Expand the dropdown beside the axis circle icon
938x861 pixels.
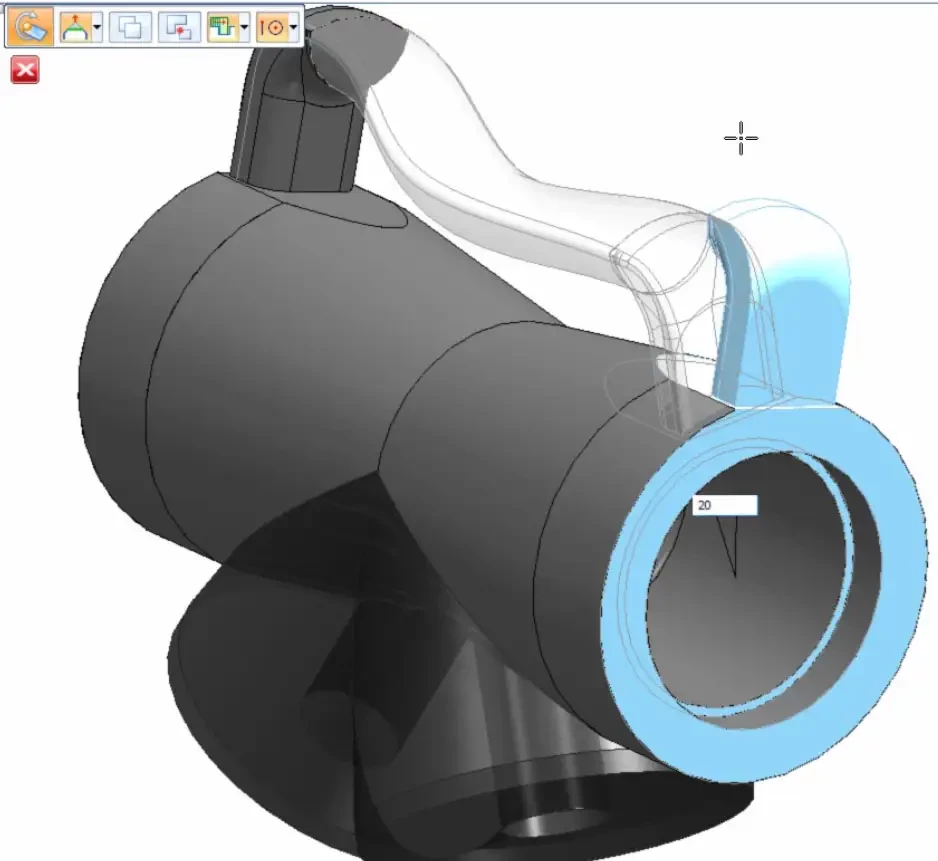293,27
